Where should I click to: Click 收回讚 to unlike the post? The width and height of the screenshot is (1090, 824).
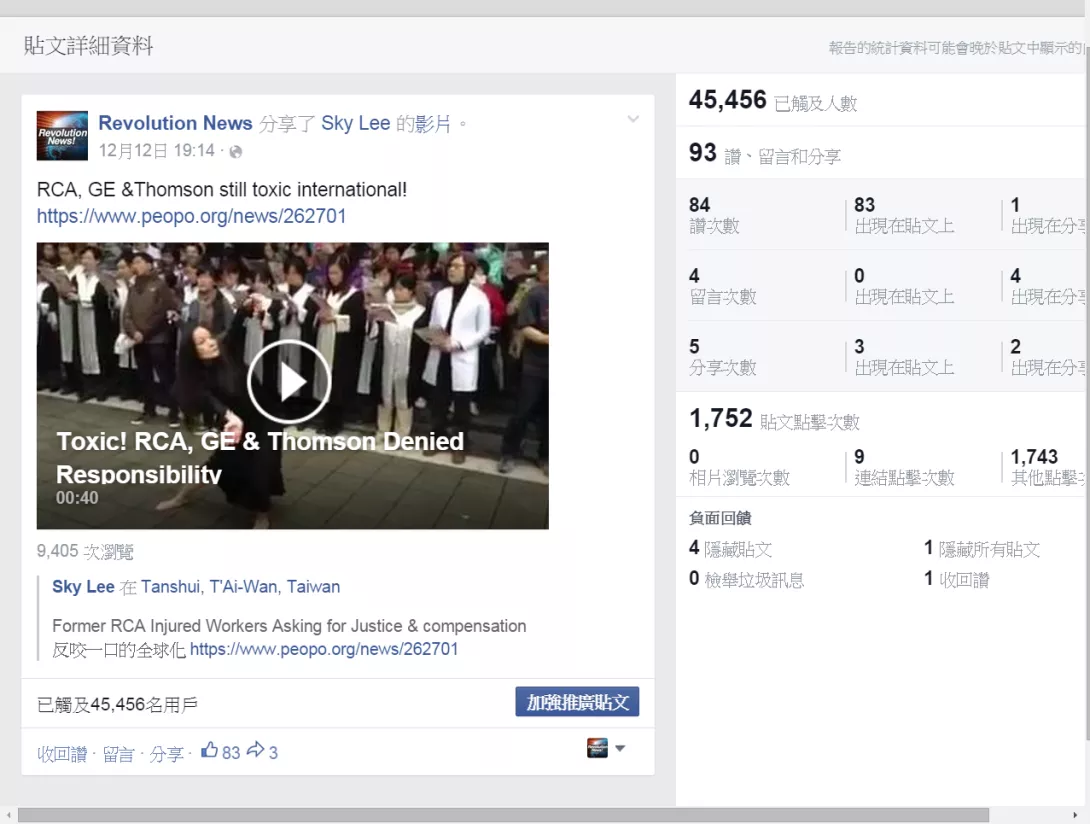(62, 754)
